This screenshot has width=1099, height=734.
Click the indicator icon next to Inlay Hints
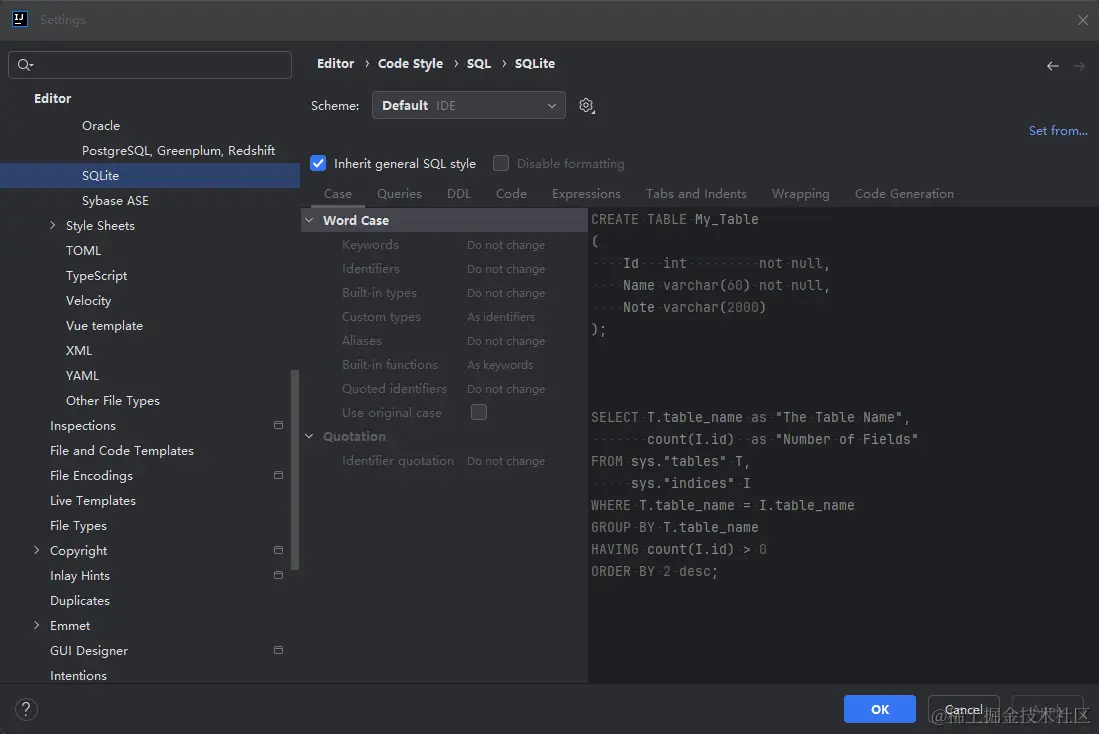(277, 575)
